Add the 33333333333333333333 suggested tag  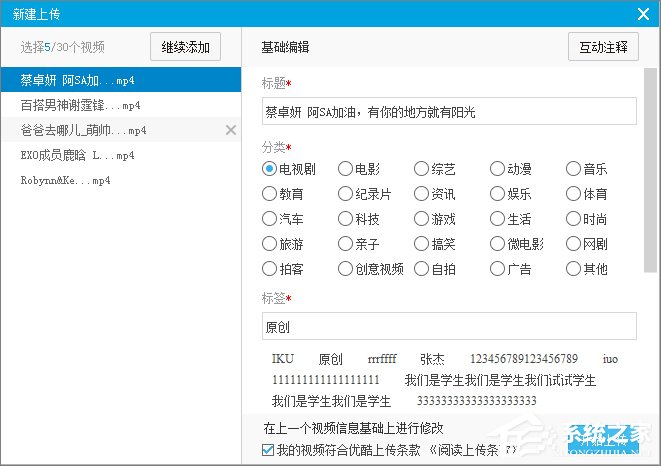tap(477, 401)
